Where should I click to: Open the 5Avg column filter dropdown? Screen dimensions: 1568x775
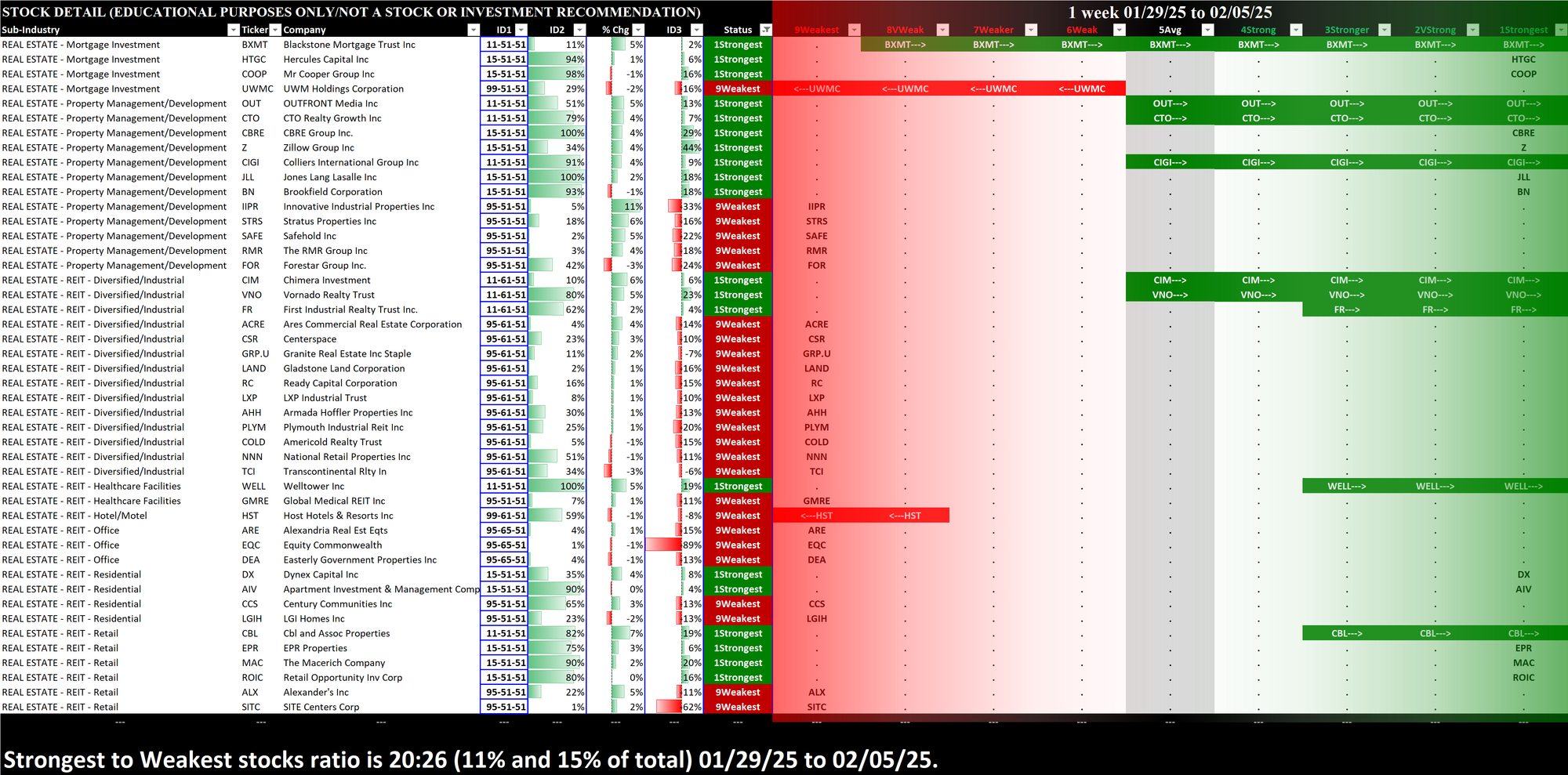click(1207, 30)
